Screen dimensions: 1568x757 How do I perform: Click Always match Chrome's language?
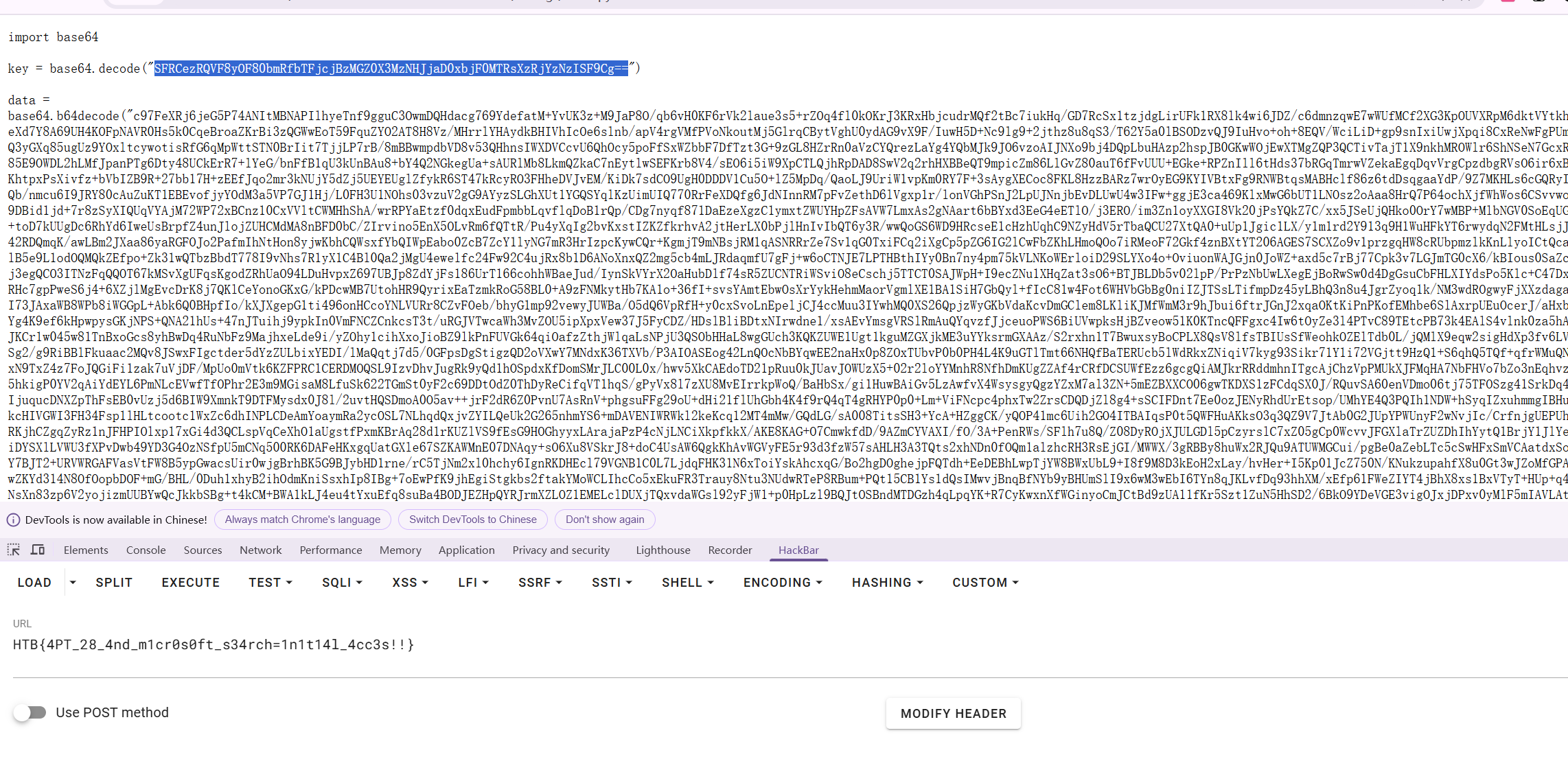point(302,520)
